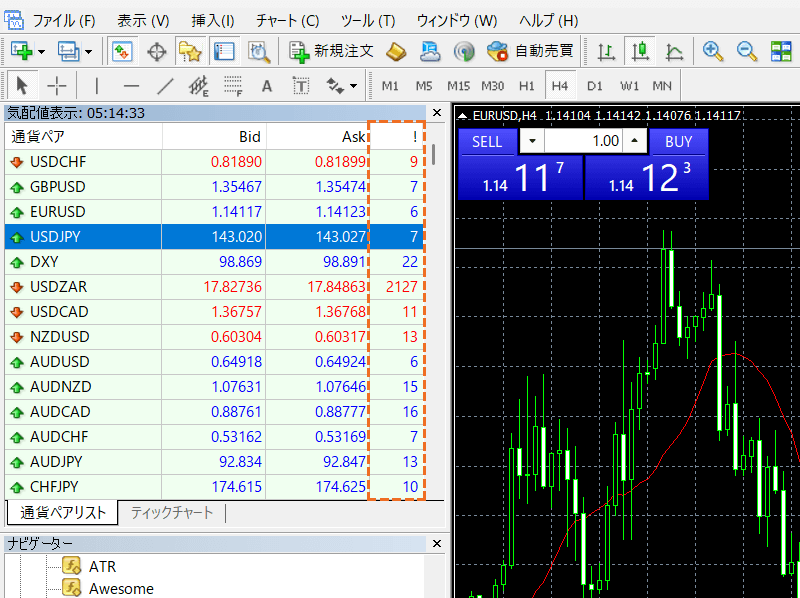Open the cloud VPS hosting icon
The image size is (800, 598).
[x=430, y=51]
